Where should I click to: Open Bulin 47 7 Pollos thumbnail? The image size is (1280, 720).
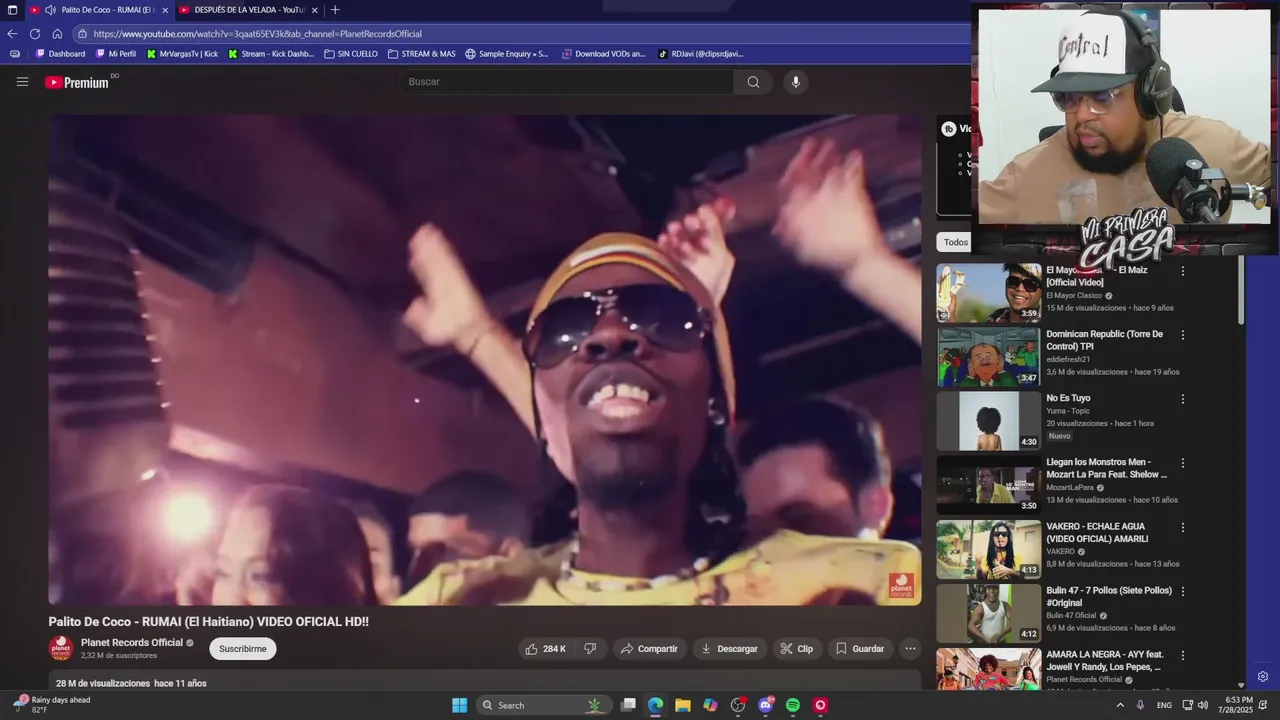[989, 612]
